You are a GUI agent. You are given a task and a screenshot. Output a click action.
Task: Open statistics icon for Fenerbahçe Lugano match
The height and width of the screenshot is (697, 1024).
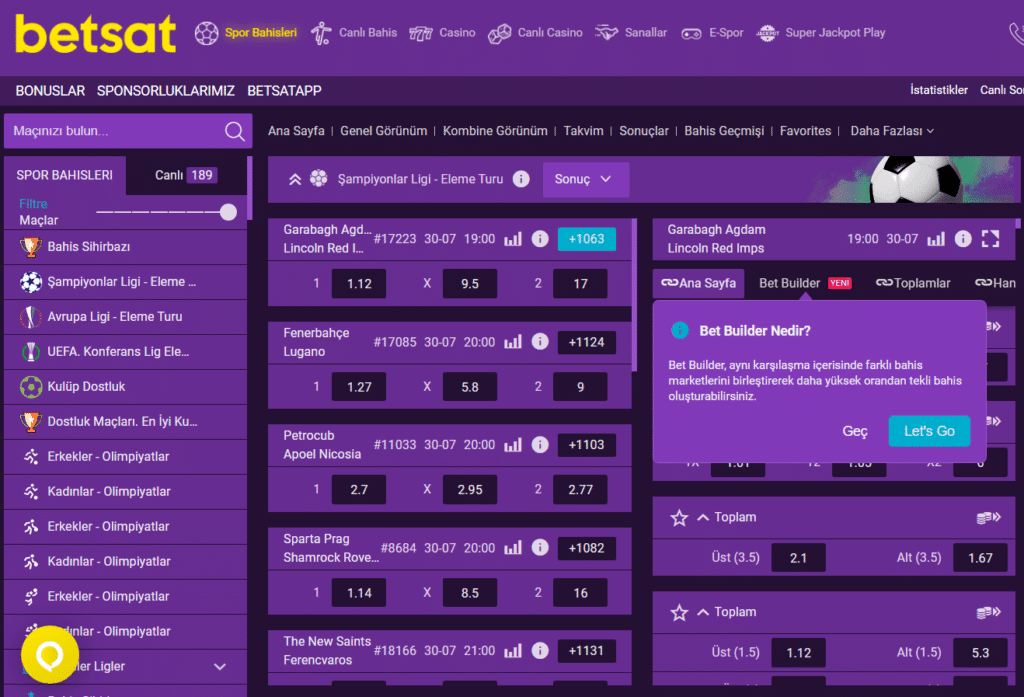click(513, 342)
